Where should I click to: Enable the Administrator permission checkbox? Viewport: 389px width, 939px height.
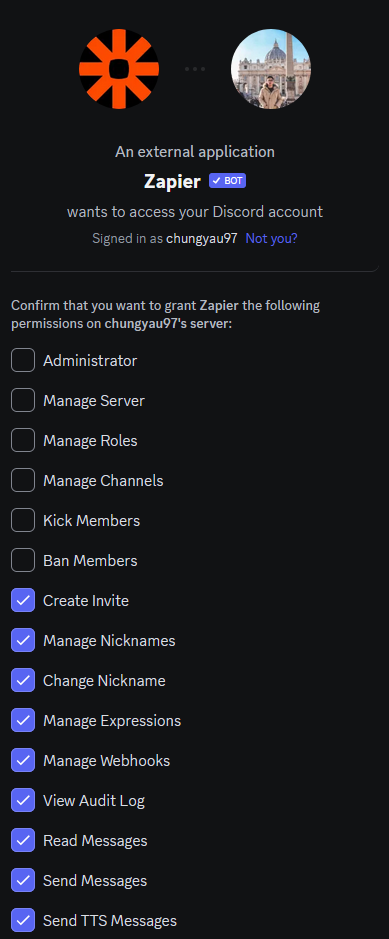click(x=23, y=361)
